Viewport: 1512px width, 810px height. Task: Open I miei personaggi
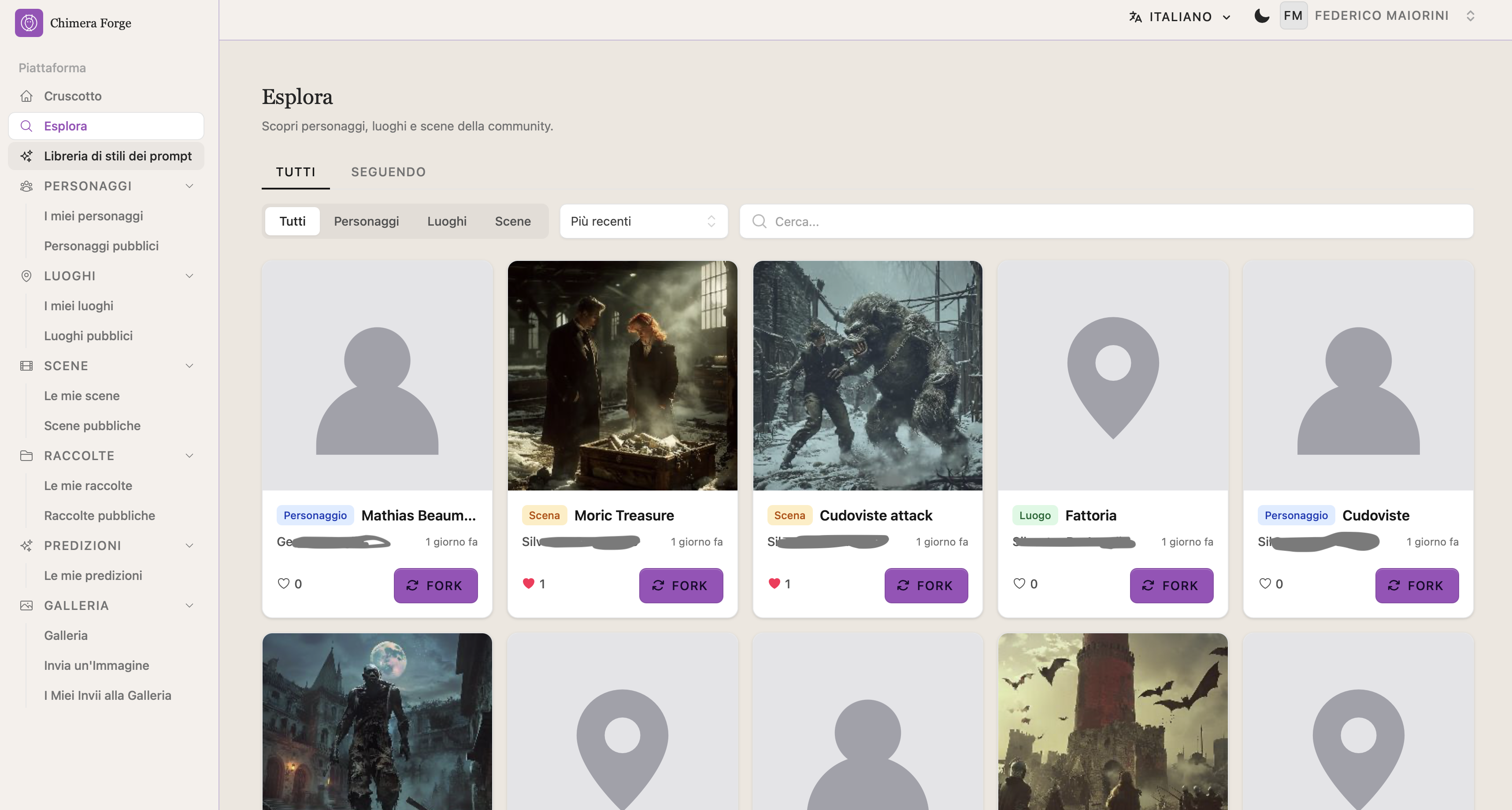tap(93, 216)
